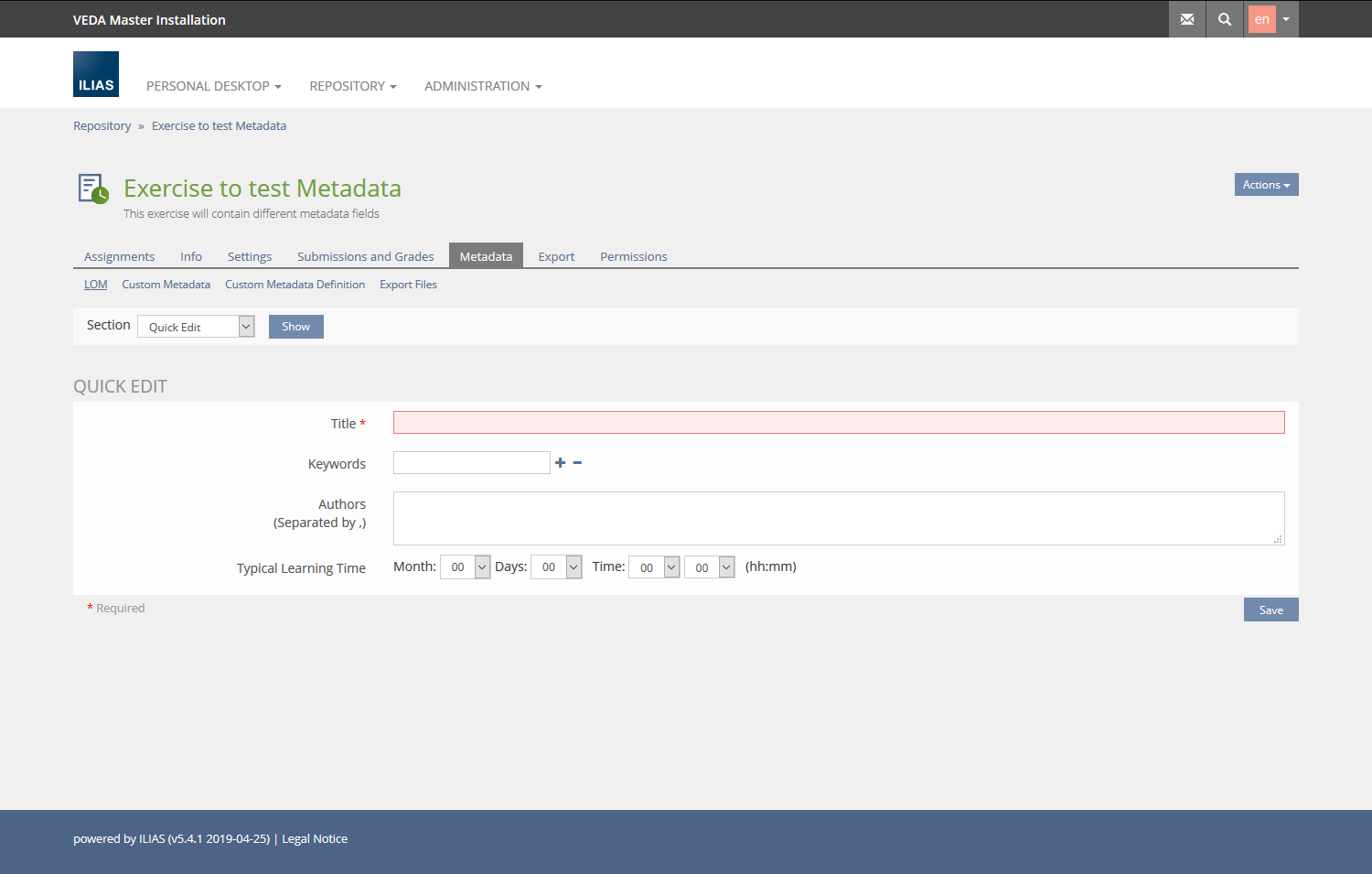The width and height of the screenshot is (1372, 874).
Task: Click the Show button
Action: (x=295, y=327)
